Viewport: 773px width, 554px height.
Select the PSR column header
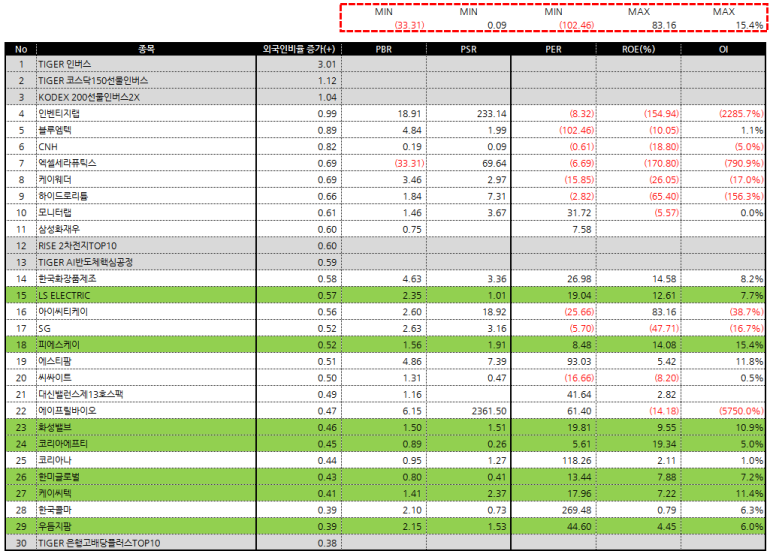pos(468,49)
